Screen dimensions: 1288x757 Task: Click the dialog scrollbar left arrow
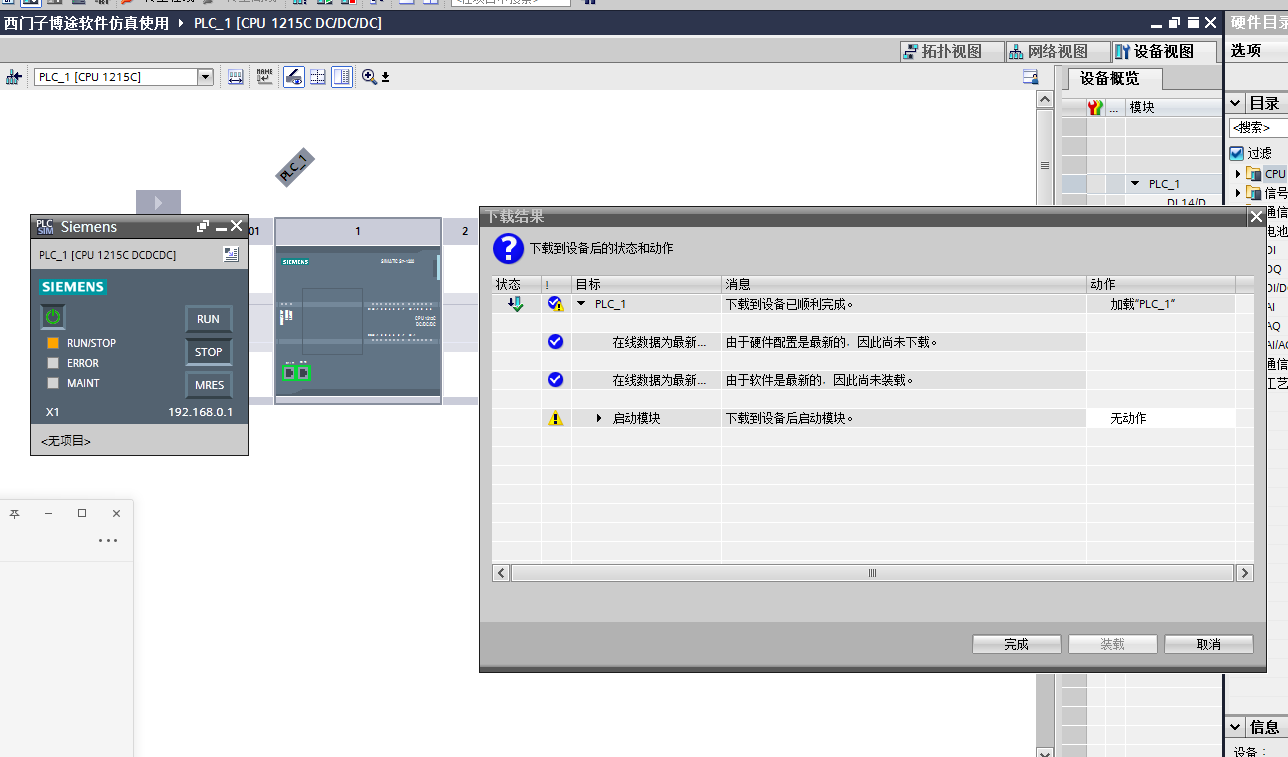tap(501, 573)
